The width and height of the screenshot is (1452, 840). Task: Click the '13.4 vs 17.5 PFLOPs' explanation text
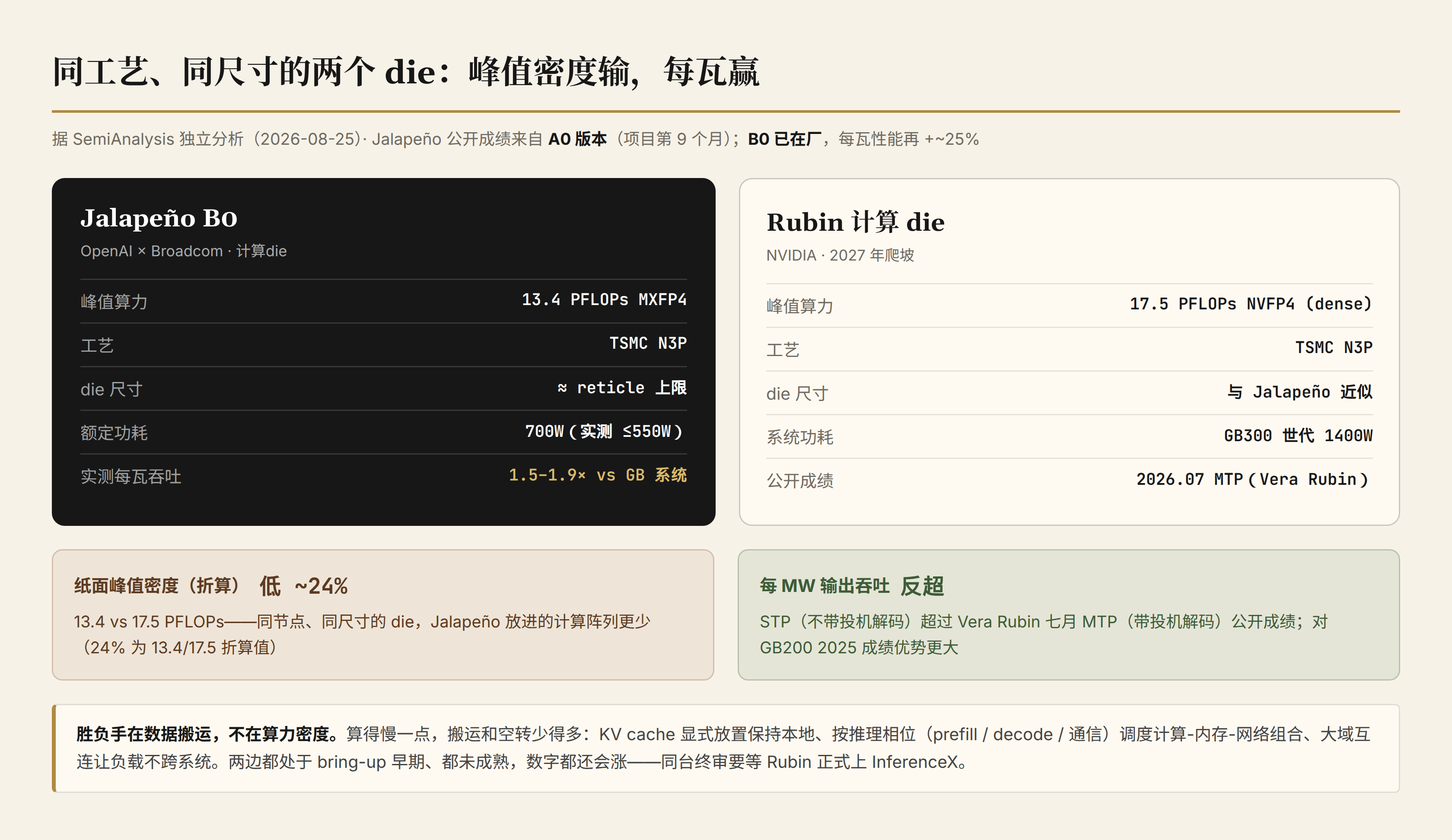362,634
